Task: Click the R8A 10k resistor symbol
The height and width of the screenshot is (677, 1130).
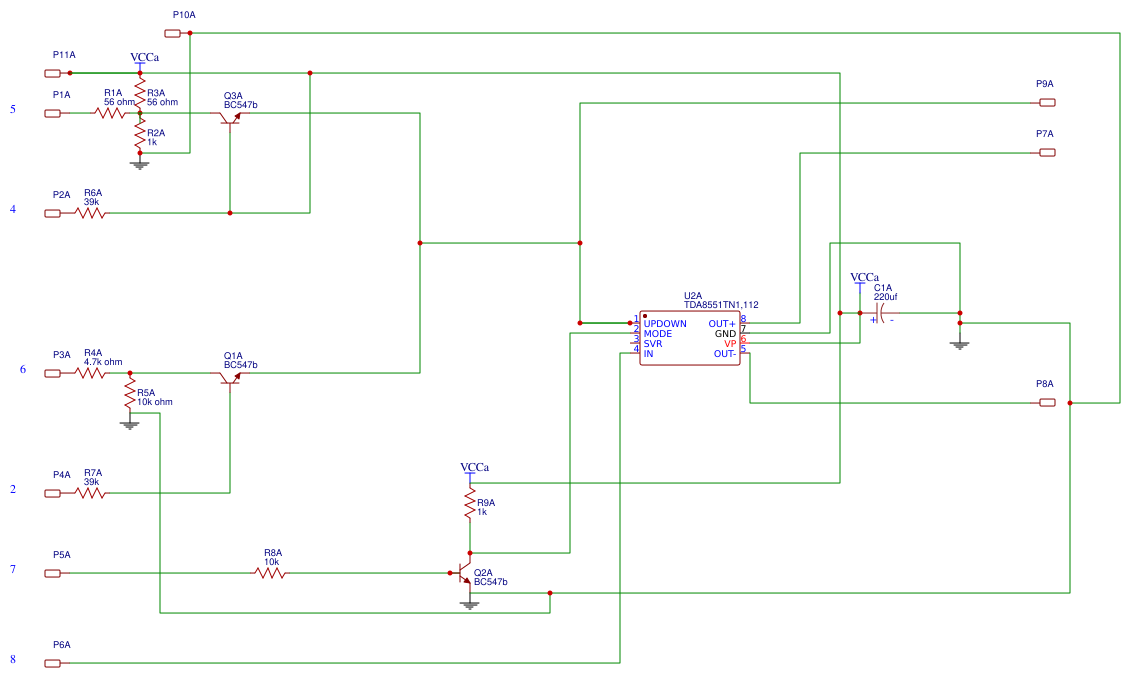Action: pyautogui.click(x=270, y=572)
